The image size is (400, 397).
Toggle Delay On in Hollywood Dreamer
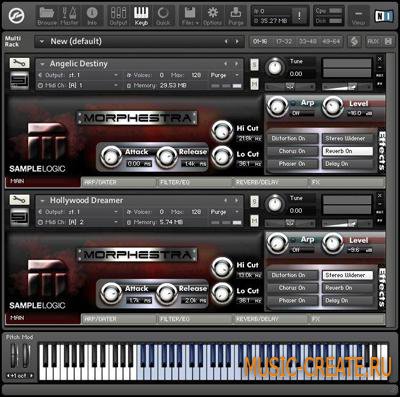tap(347, 300)
